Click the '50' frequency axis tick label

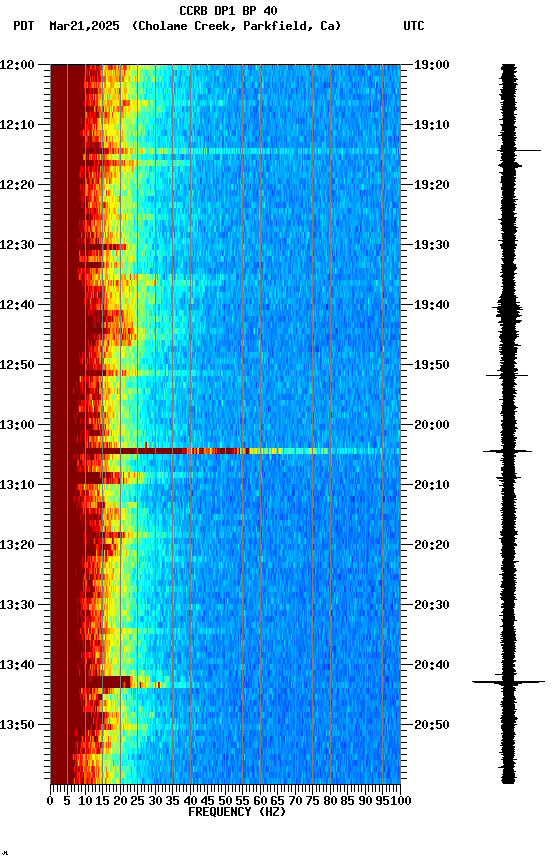[x=225, y=802]
